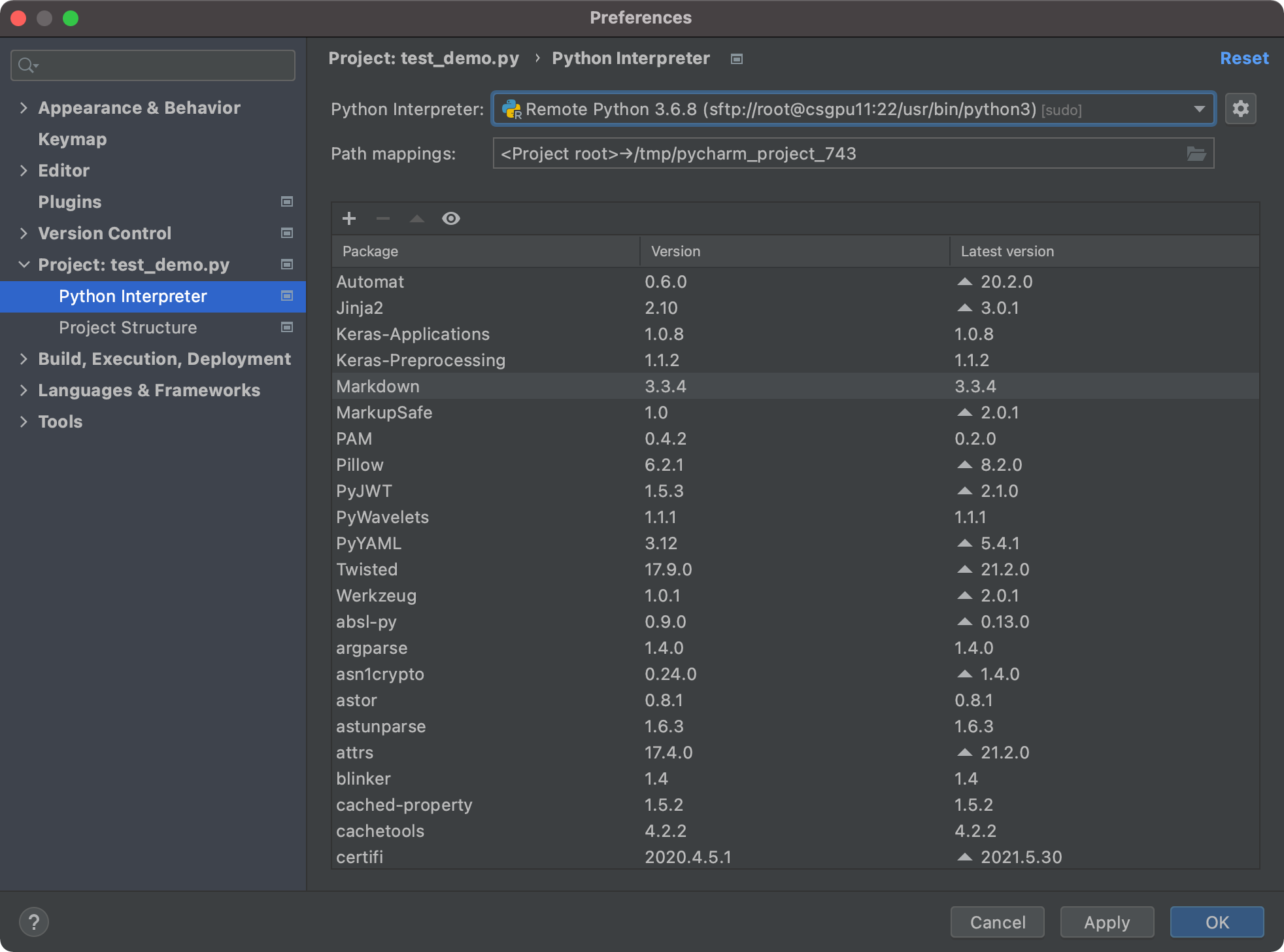Expand Languages & Frameworks section

[x=24, y=390]
